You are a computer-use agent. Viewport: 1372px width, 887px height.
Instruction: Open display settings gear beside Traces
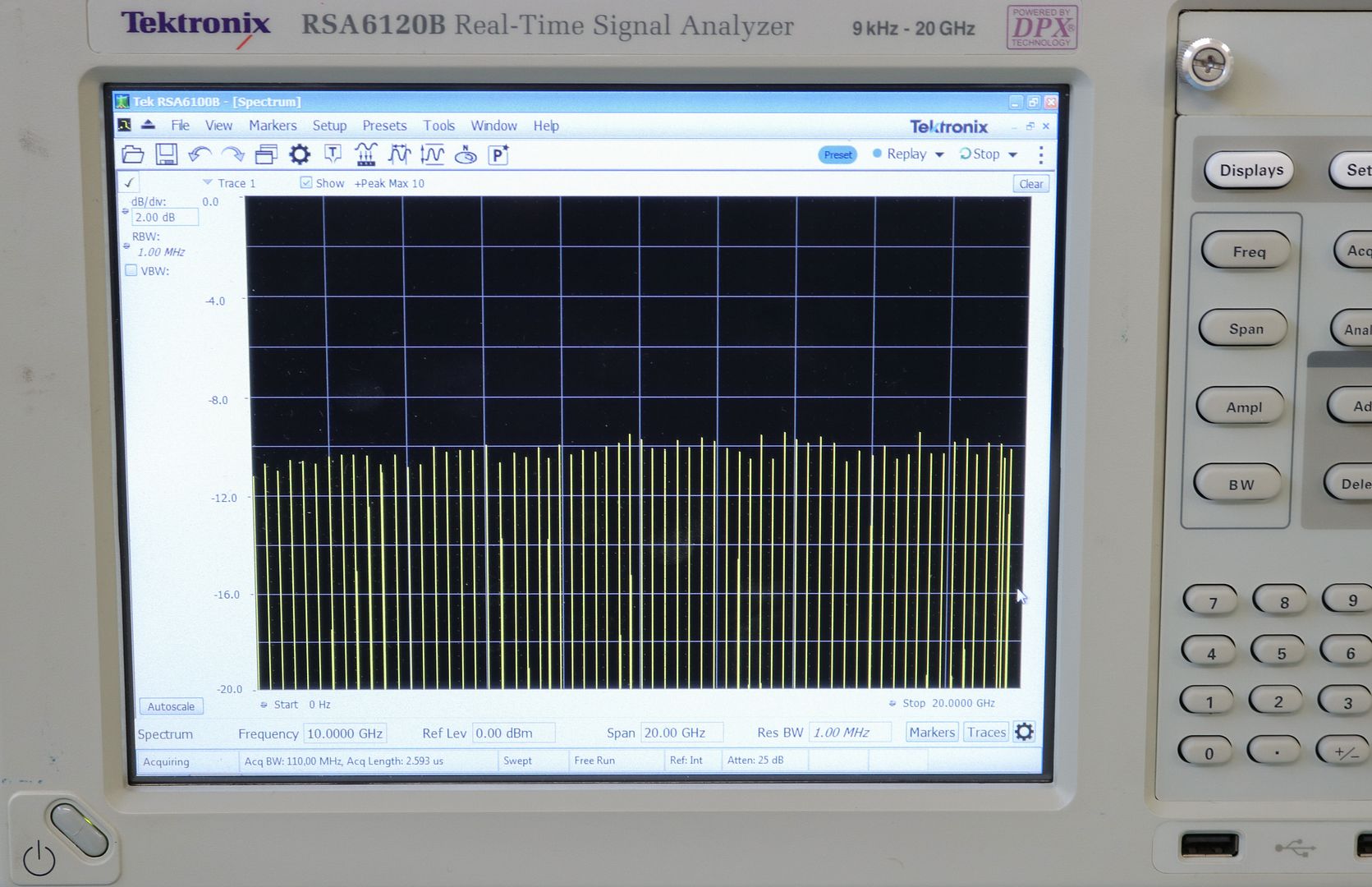(1024, 732)
